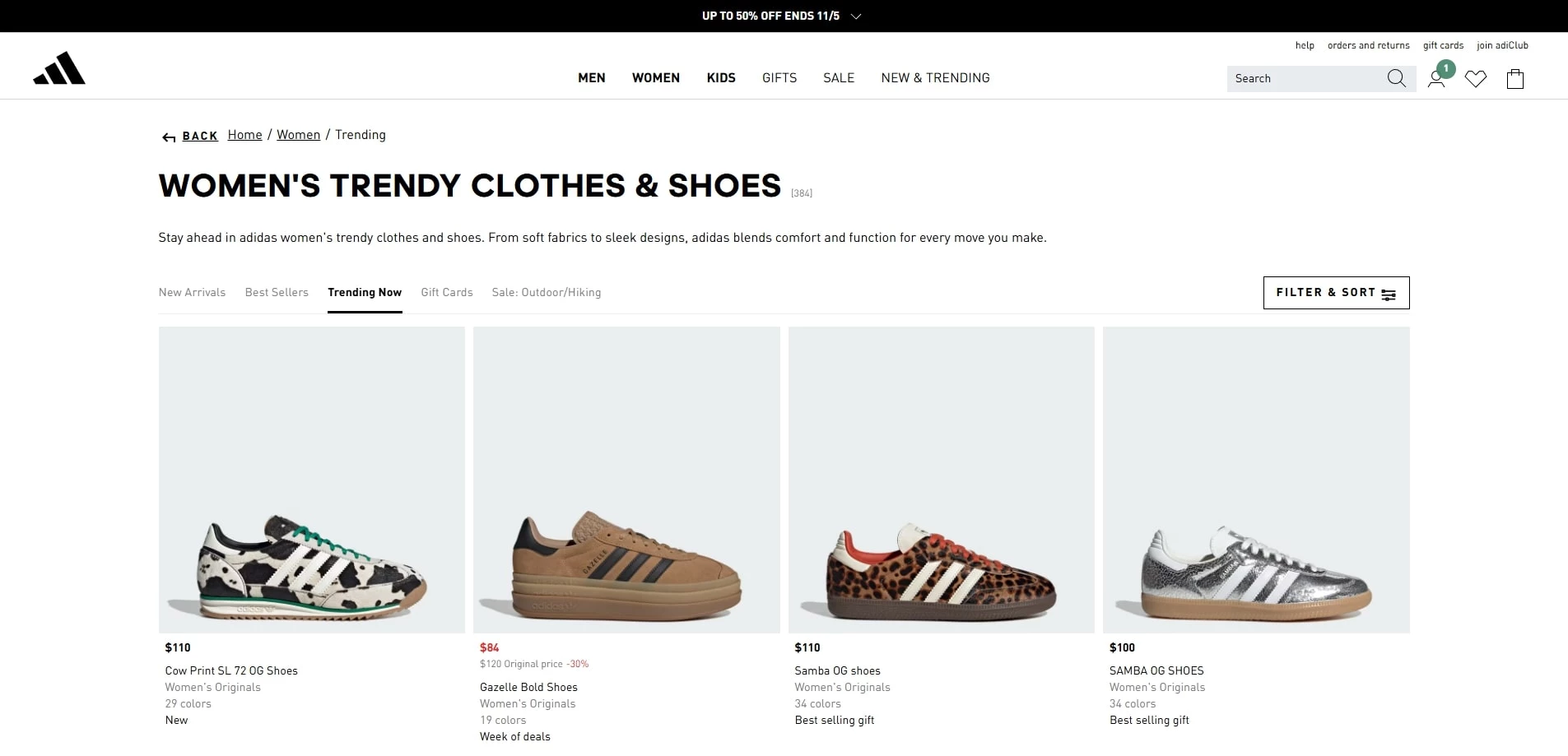Image resolution: width=1568 pixels, height=756 pixels.
Task: Open the Gazelle Bold Shoes product title
Action: pos(528,688)
